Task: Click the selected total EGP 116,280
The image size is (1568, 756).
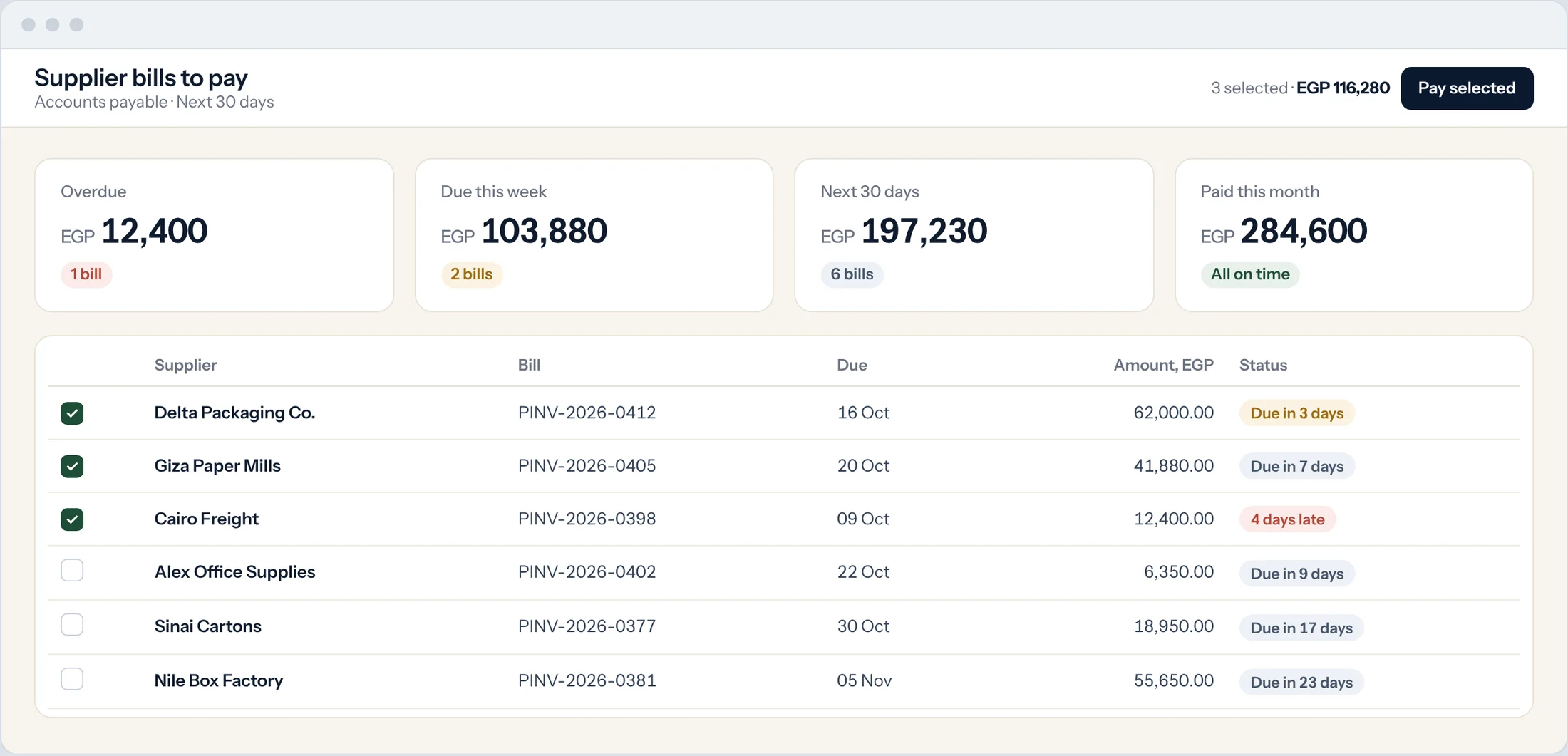Action: click(1343, 88)
